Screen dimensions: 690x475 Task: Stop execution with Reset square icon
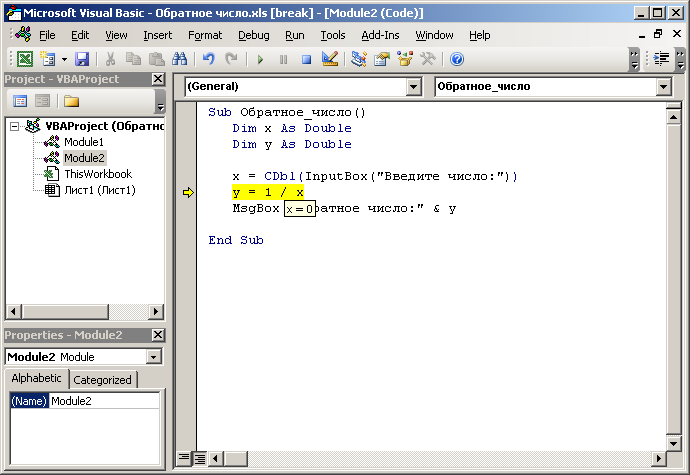pos(307,59)
